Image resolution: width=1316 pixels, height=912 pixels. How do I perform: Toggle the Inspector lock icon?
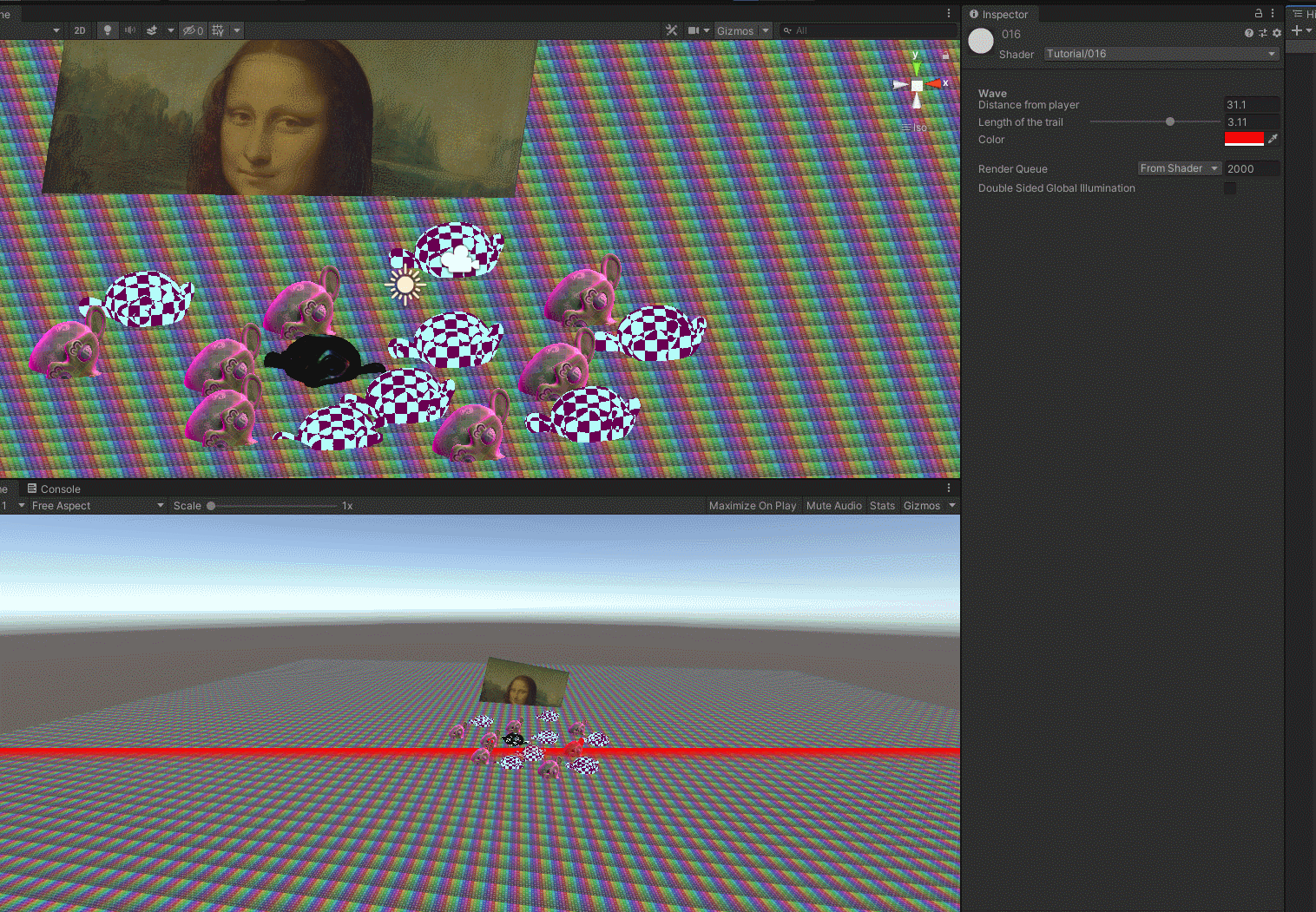pos(1259,13)
